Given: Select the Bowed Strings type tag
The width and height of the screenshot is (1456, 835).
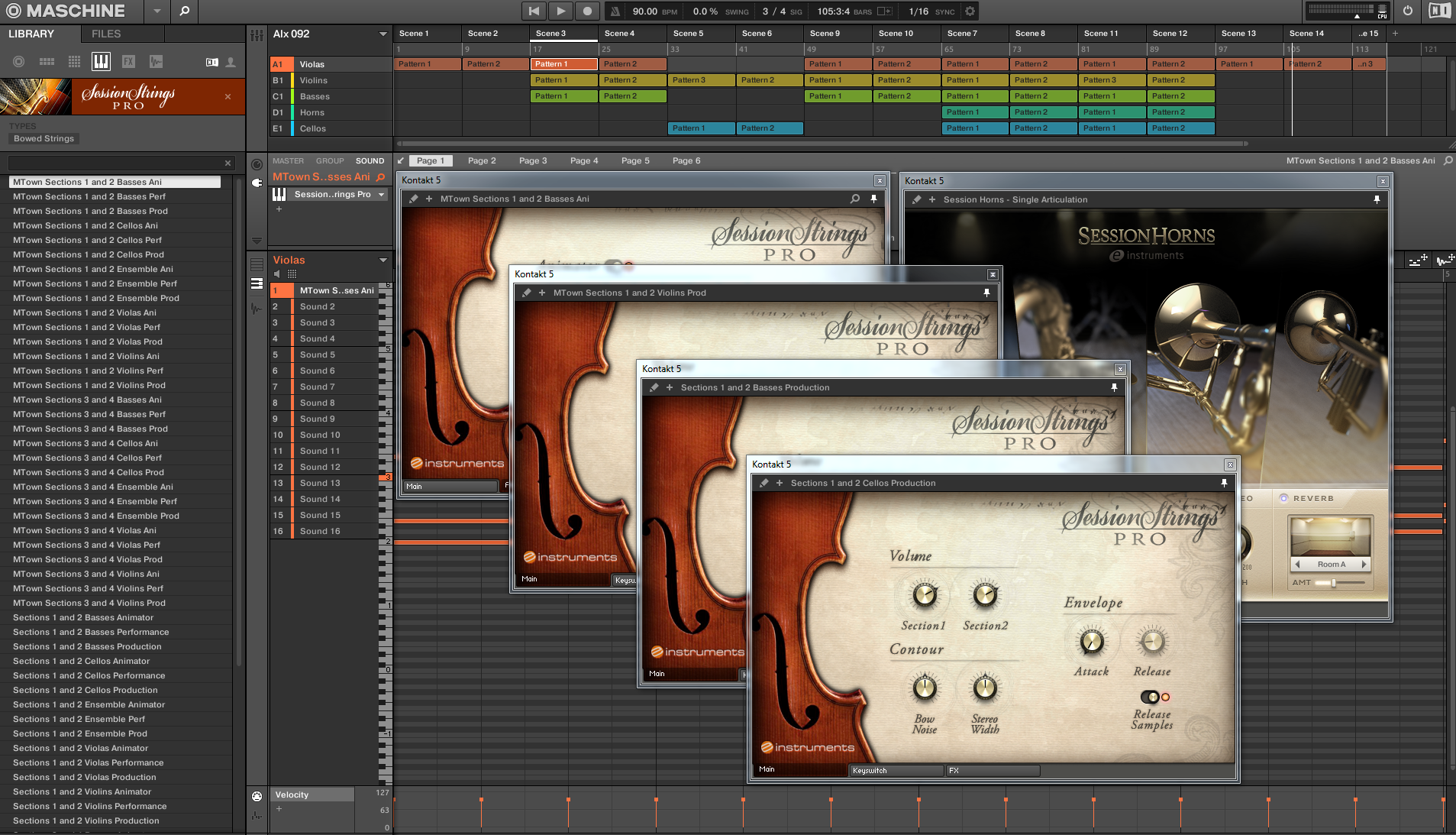Looking at the screenshot, I should (x=44, y=139).
